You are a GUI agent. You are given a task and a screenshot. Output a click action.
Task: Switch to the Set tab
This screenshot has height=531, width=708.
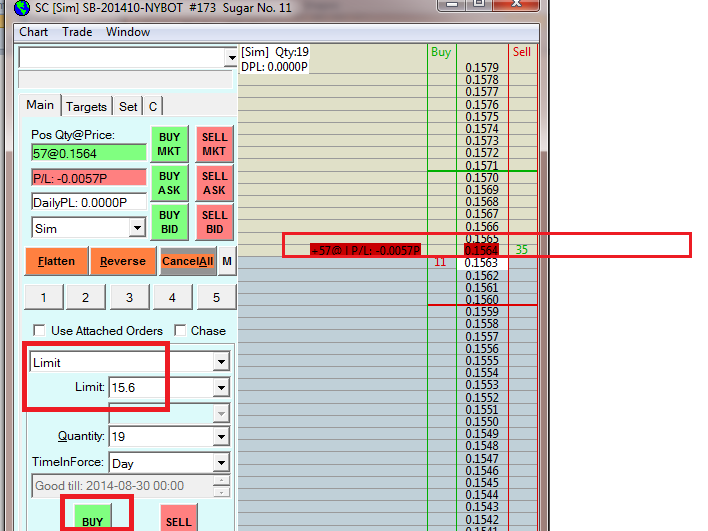tap(128, 107)
